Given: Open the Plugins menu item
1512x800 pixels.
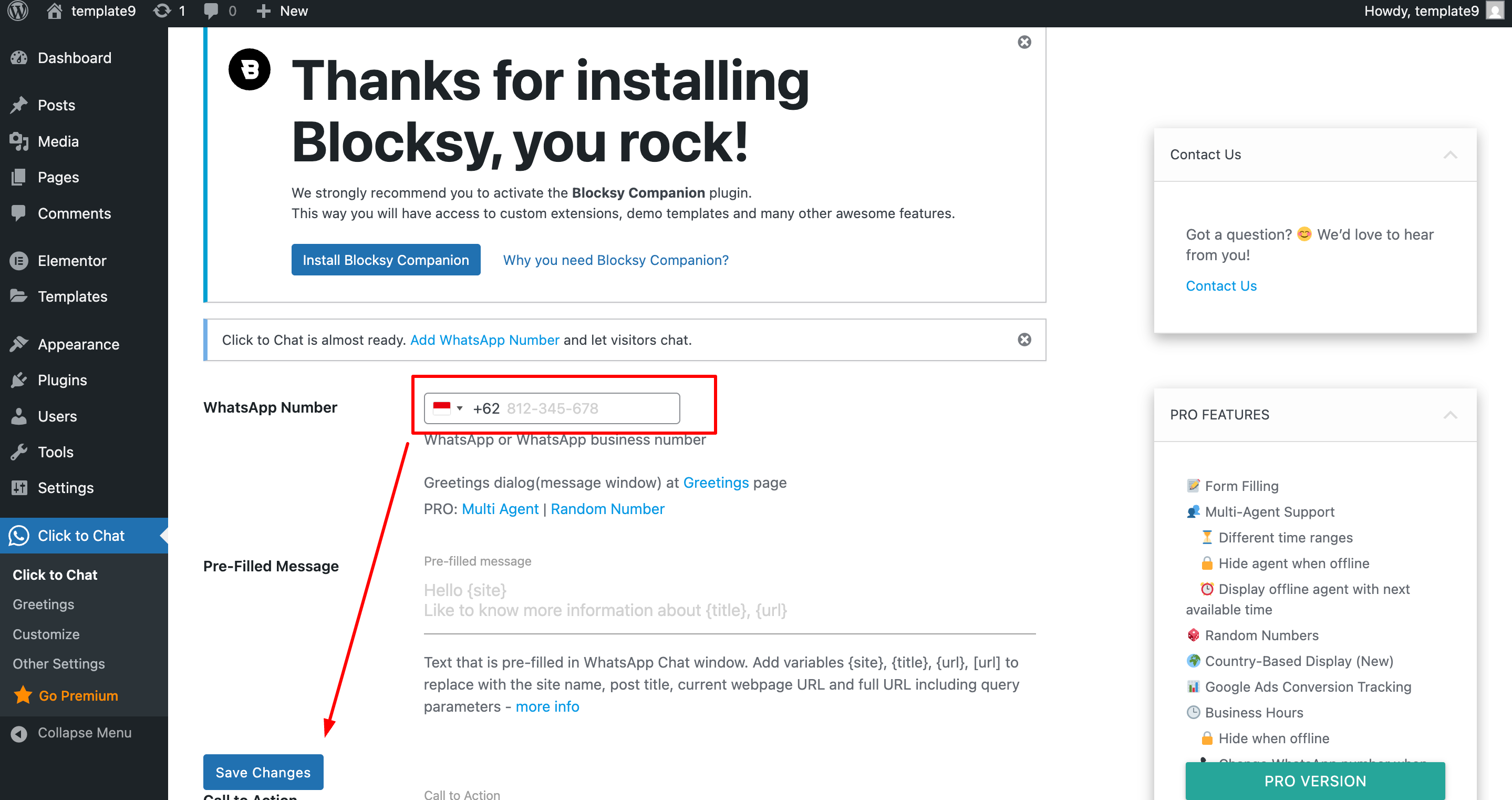Looking at the screenshot, I should click(62, 380).
